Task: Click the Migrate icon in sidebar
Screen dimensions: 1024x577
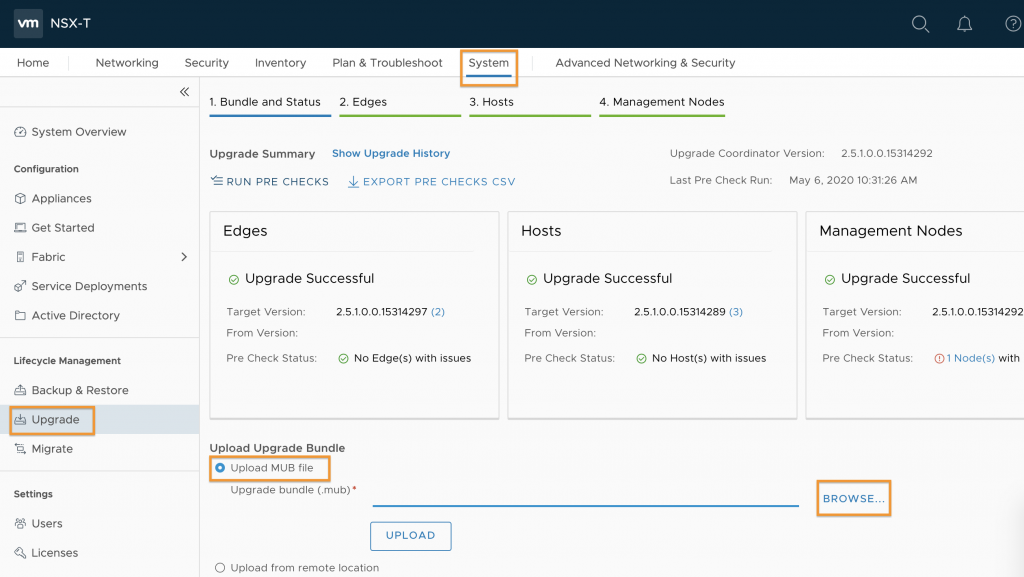Action: [x=20, y=449]
